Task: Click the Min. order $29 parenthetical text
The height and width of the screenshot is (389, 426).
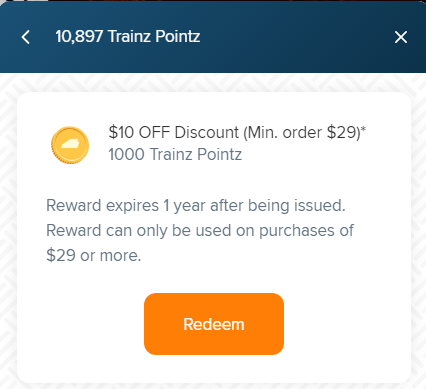Action: [x=302, y=133]
